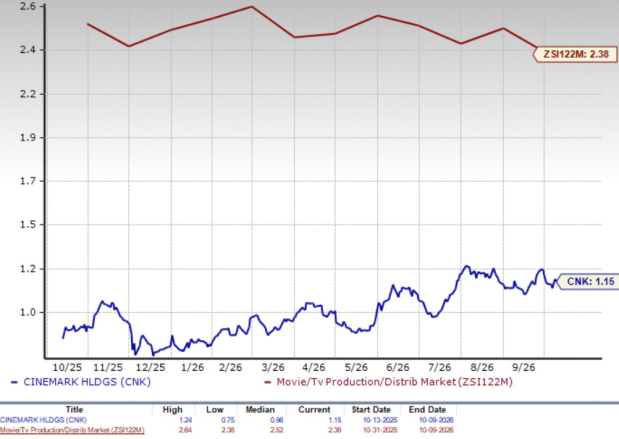619x439 pixels.
Task: Click the Low column header
Action: [214, 409]
